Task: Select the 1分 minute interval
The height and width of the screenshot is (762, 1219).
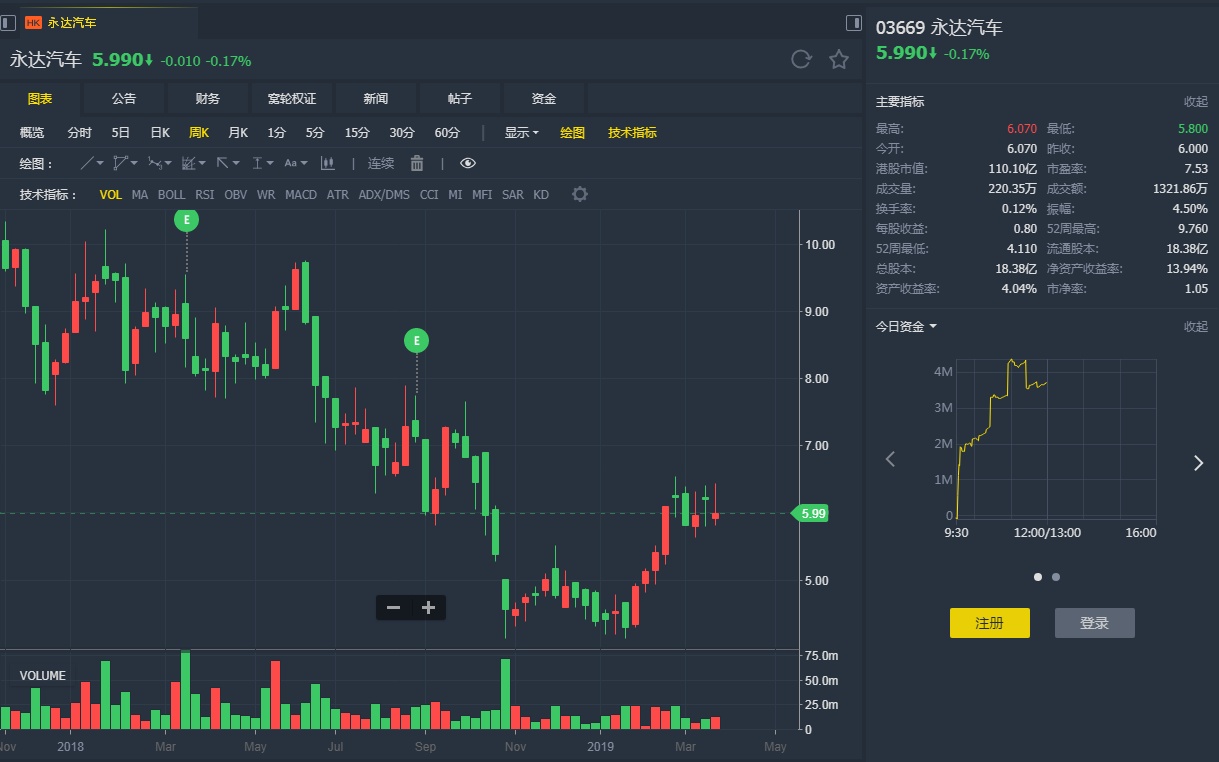Action: (x=276, y=132)
